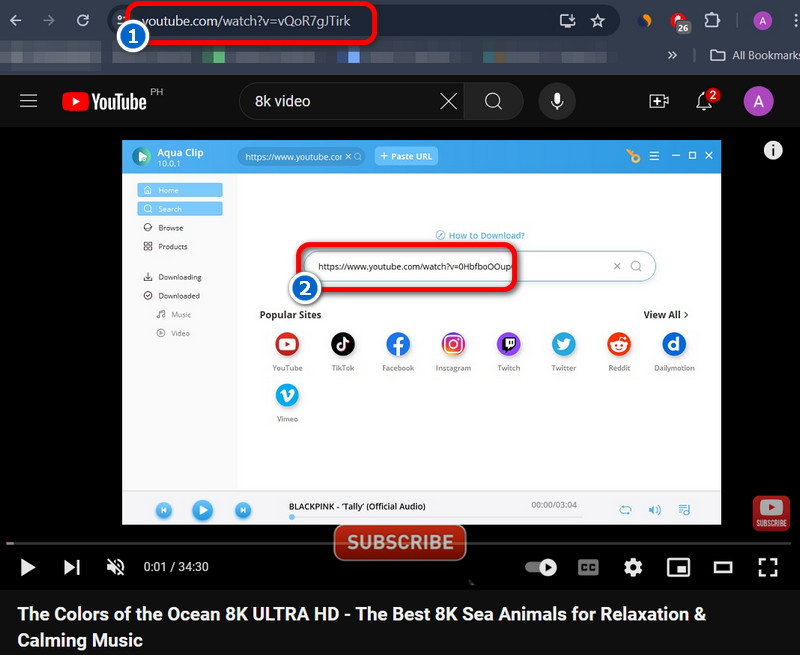Open the browser Extensions puzzle icon
The image size is (800, 655).
(x=712, y=20)
